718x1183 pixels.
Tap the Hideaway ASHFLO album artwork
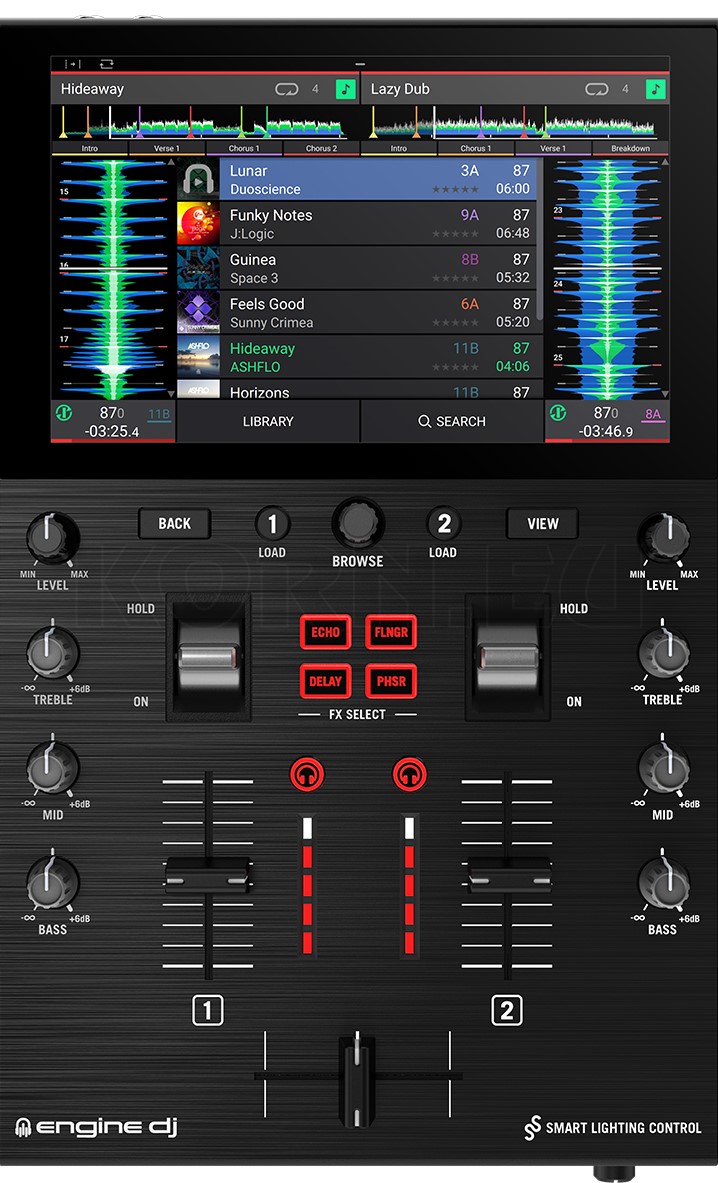click(198, 357)
